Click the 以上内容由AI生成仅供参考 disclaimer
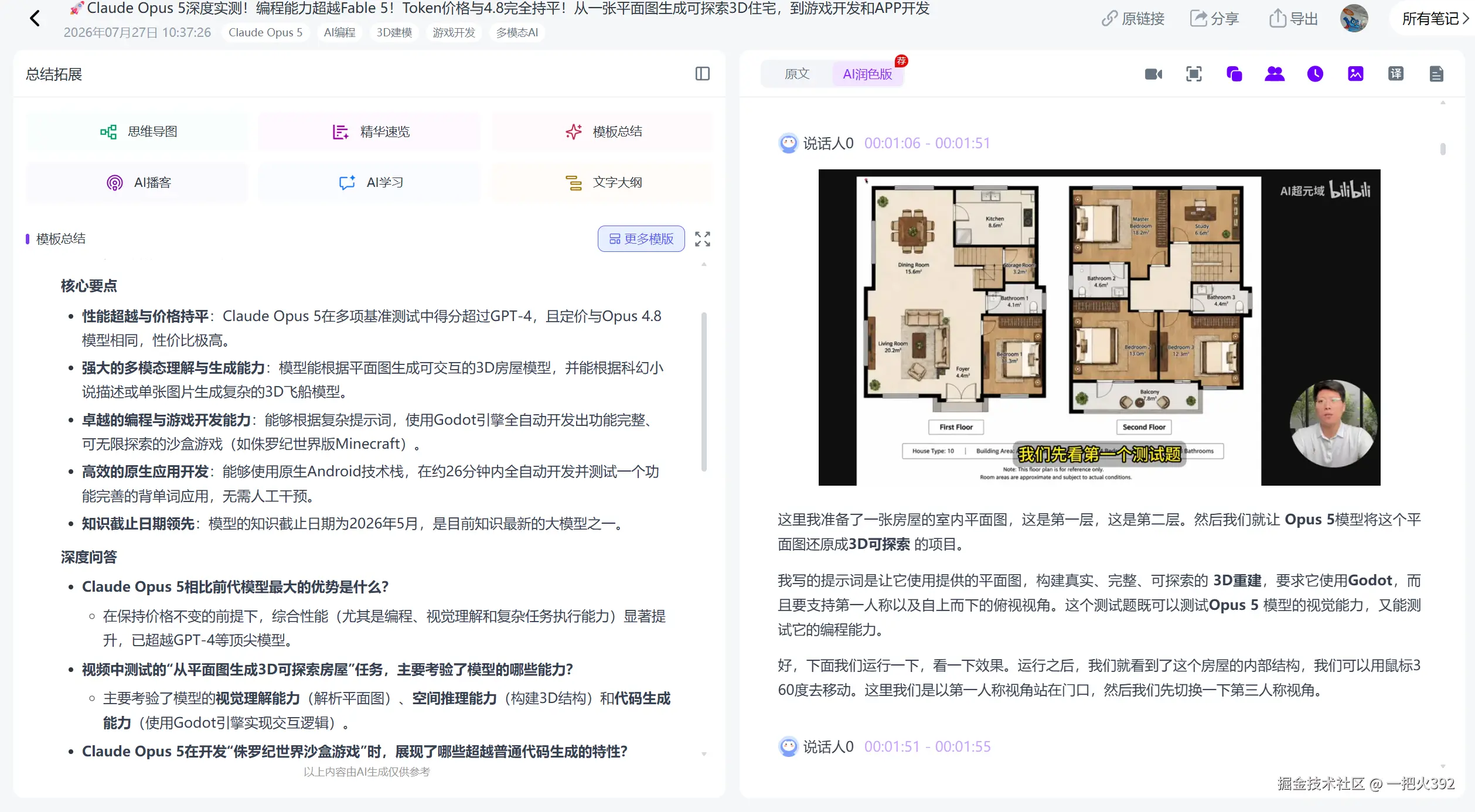Image resolution: width=1475 pixels, height=812 pixels. 367,772
